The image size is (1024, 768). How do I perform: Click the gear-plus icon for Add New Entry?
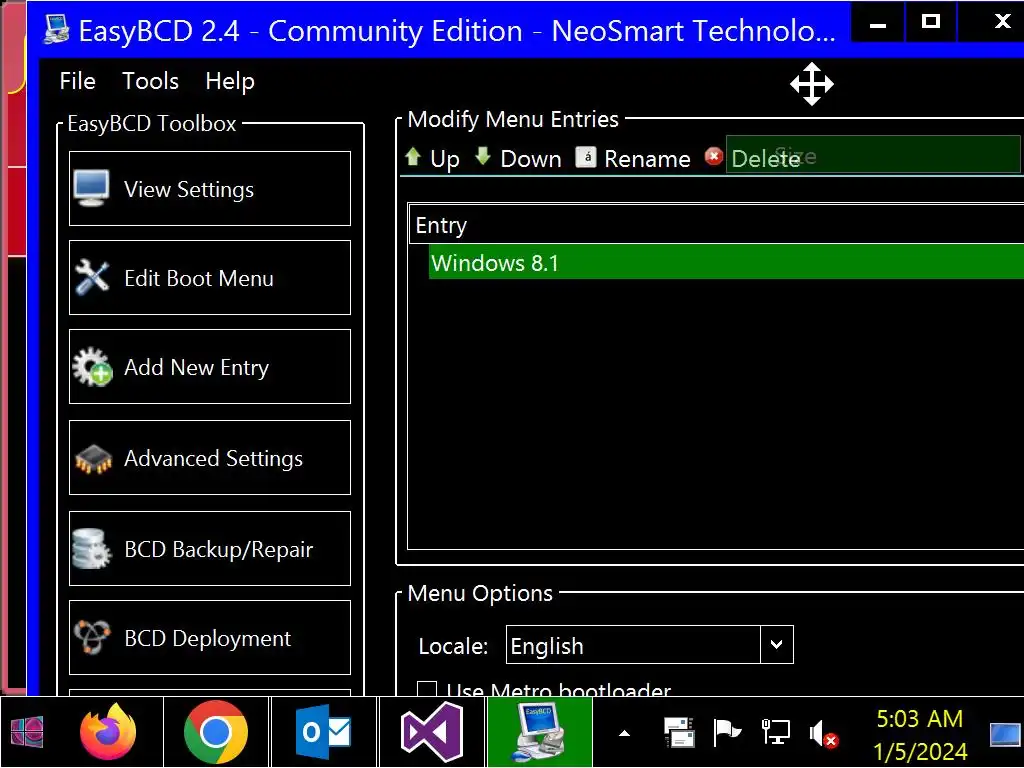[91, 366]
